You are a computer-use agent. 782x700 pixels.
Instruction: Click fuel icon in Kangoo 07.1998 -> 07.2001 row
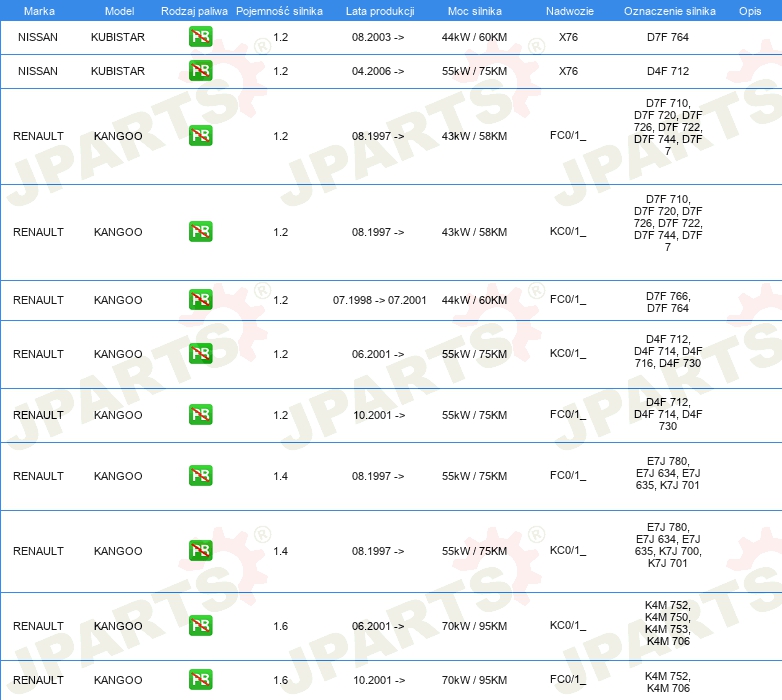pyautogui.click(x=200, y=300)
